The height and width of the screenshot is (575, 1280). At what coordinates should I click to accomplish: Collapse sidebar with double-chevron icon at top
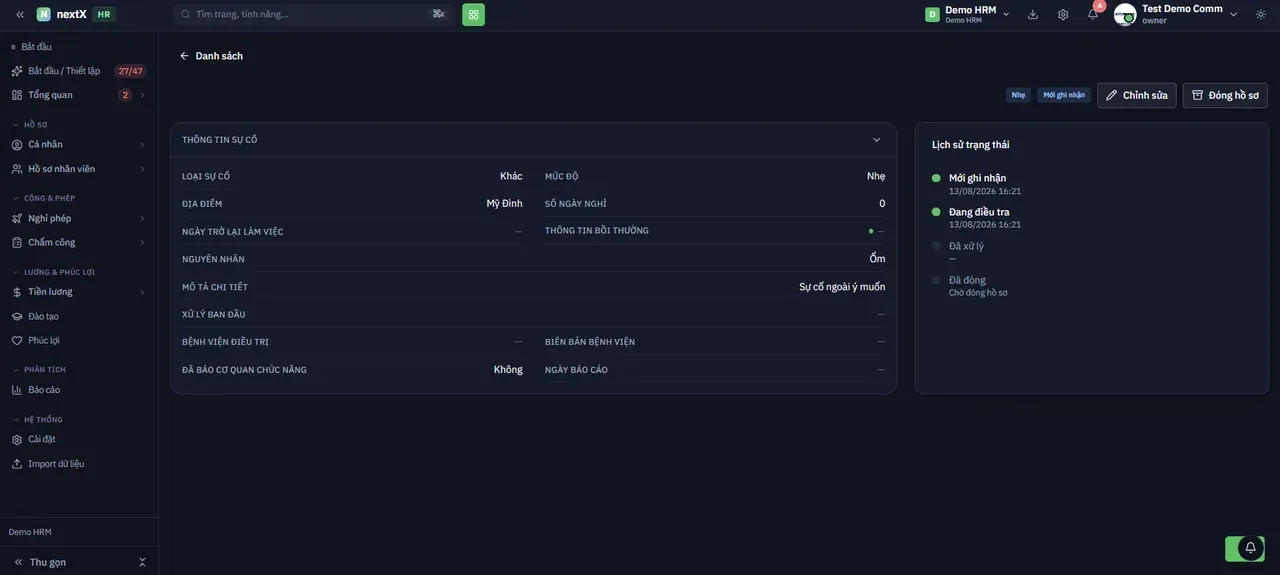tap(20, 14)
